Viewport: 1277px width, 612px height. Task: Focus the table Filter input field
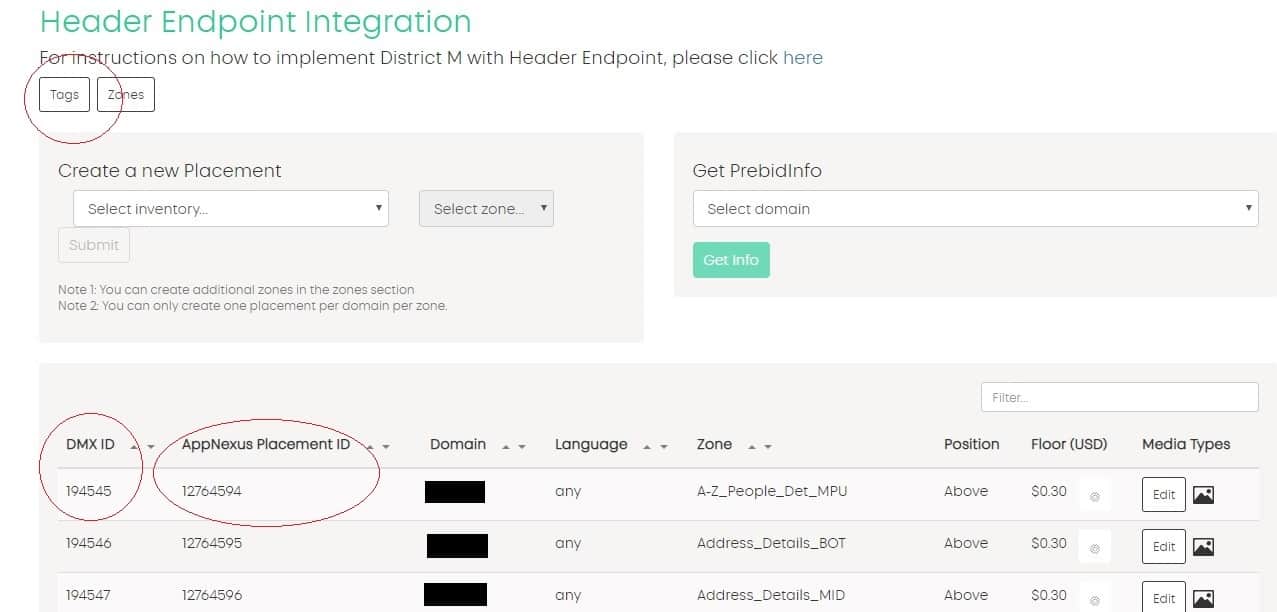1119,397
